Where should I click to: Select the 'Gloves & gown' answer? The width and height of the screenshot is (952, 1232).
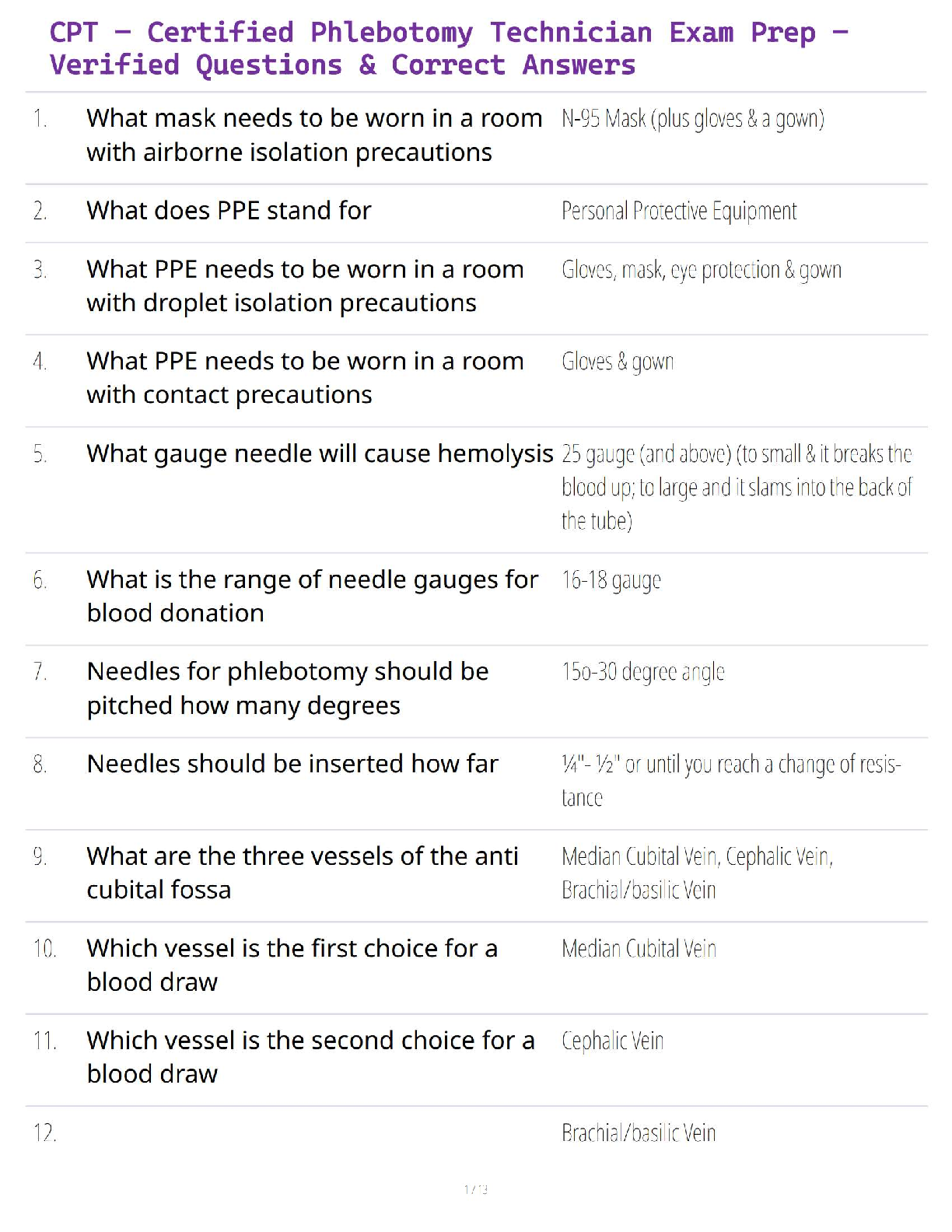(x=618, y=362)
